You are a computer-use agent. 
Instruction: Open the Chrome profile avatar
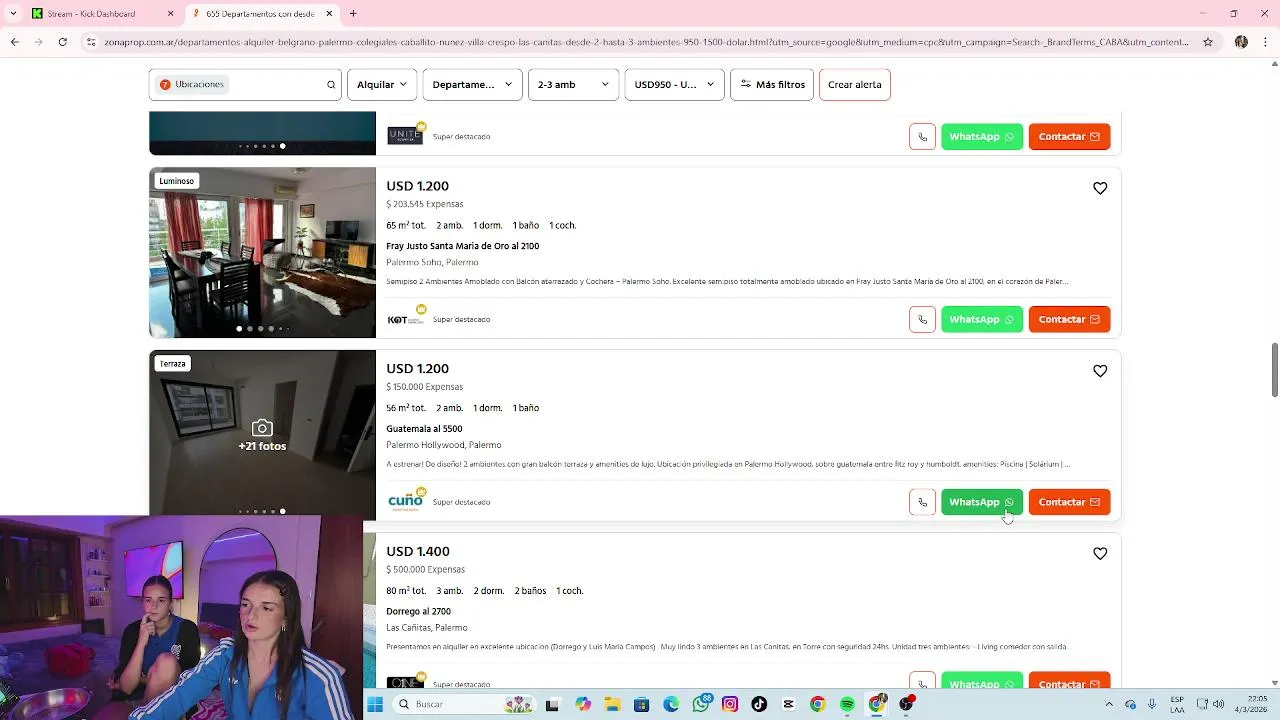point(1241,42)
